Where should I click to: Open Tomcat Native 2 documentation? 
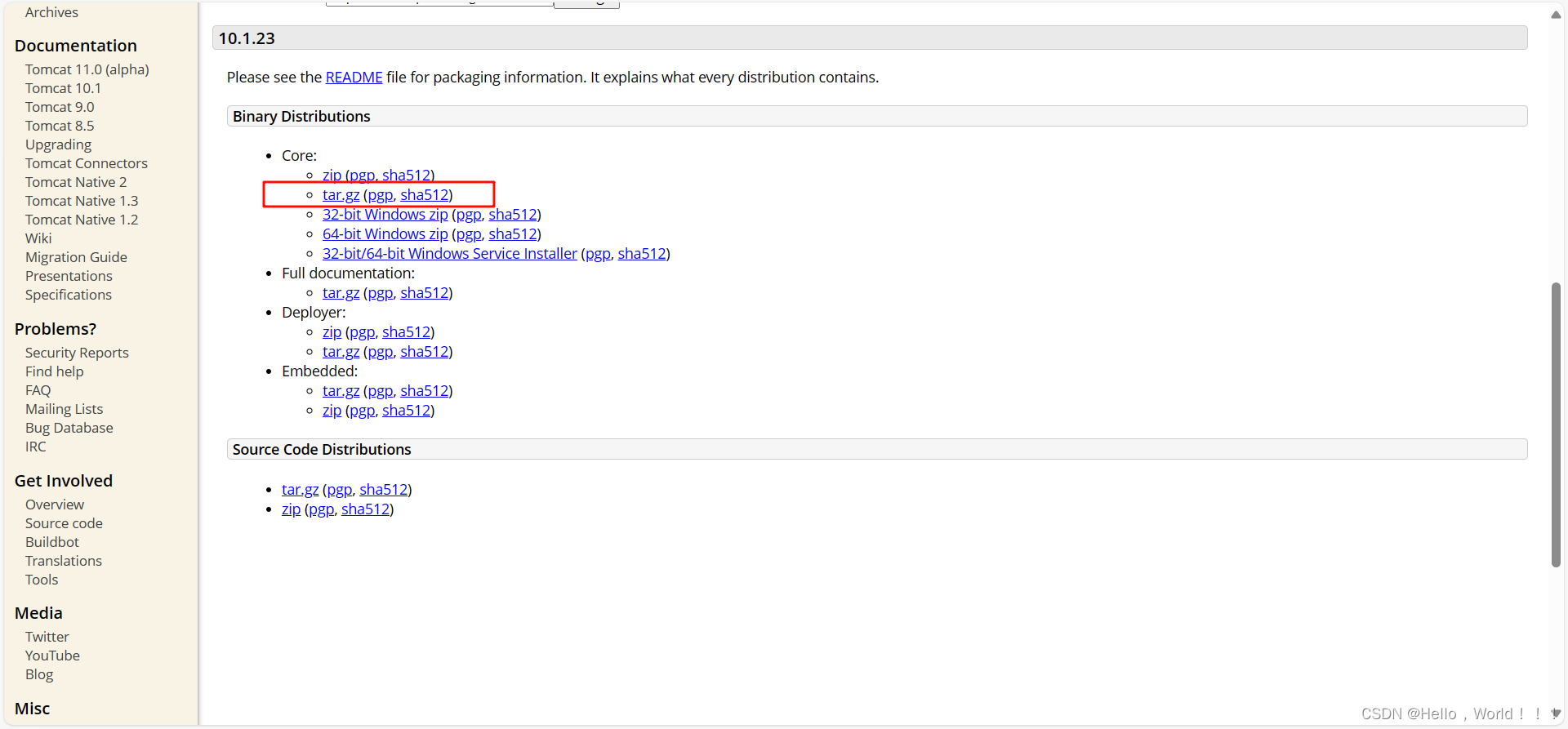76,182
